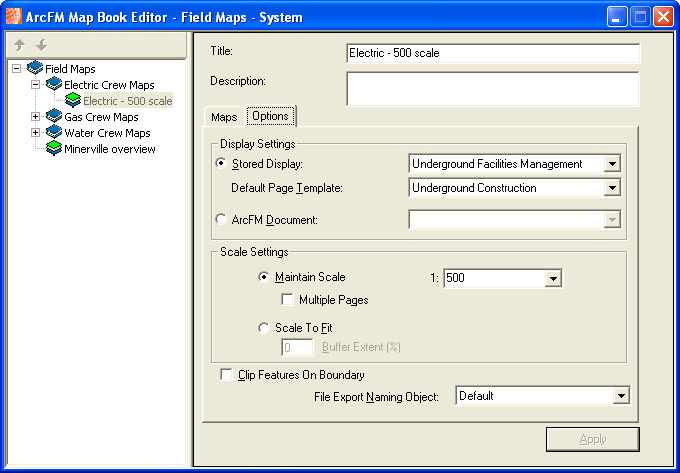
Task: Click the Description text box
Action: (493, 88)
